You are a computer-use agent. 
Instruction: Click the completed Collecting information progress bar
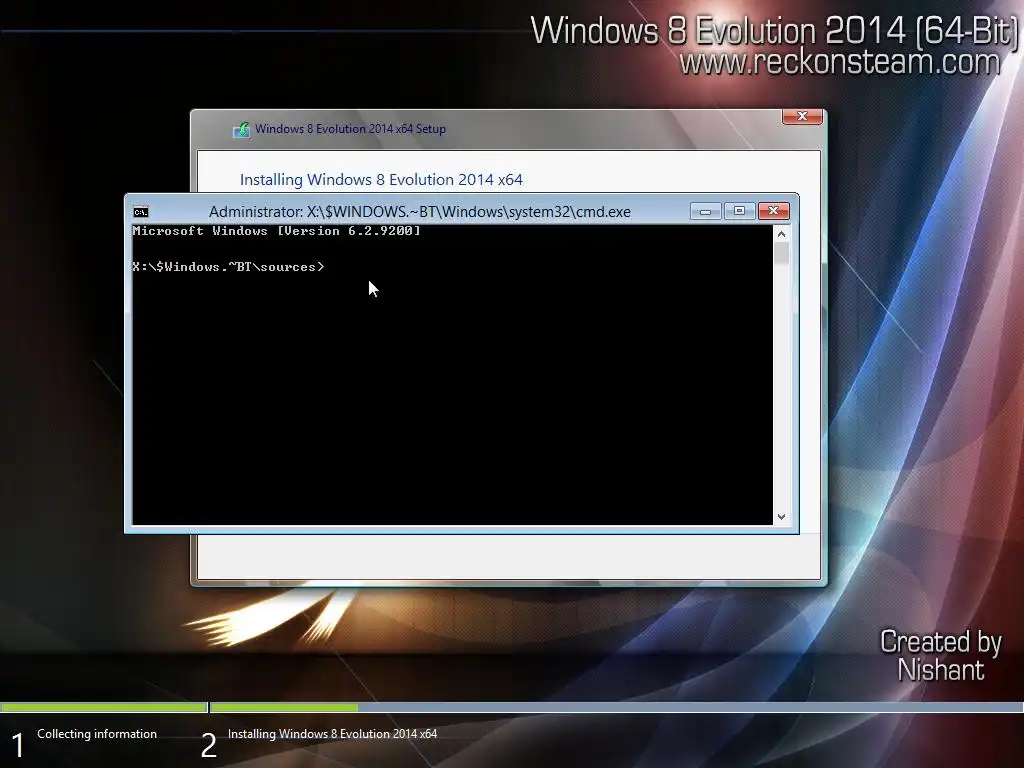tap(103, 707)
